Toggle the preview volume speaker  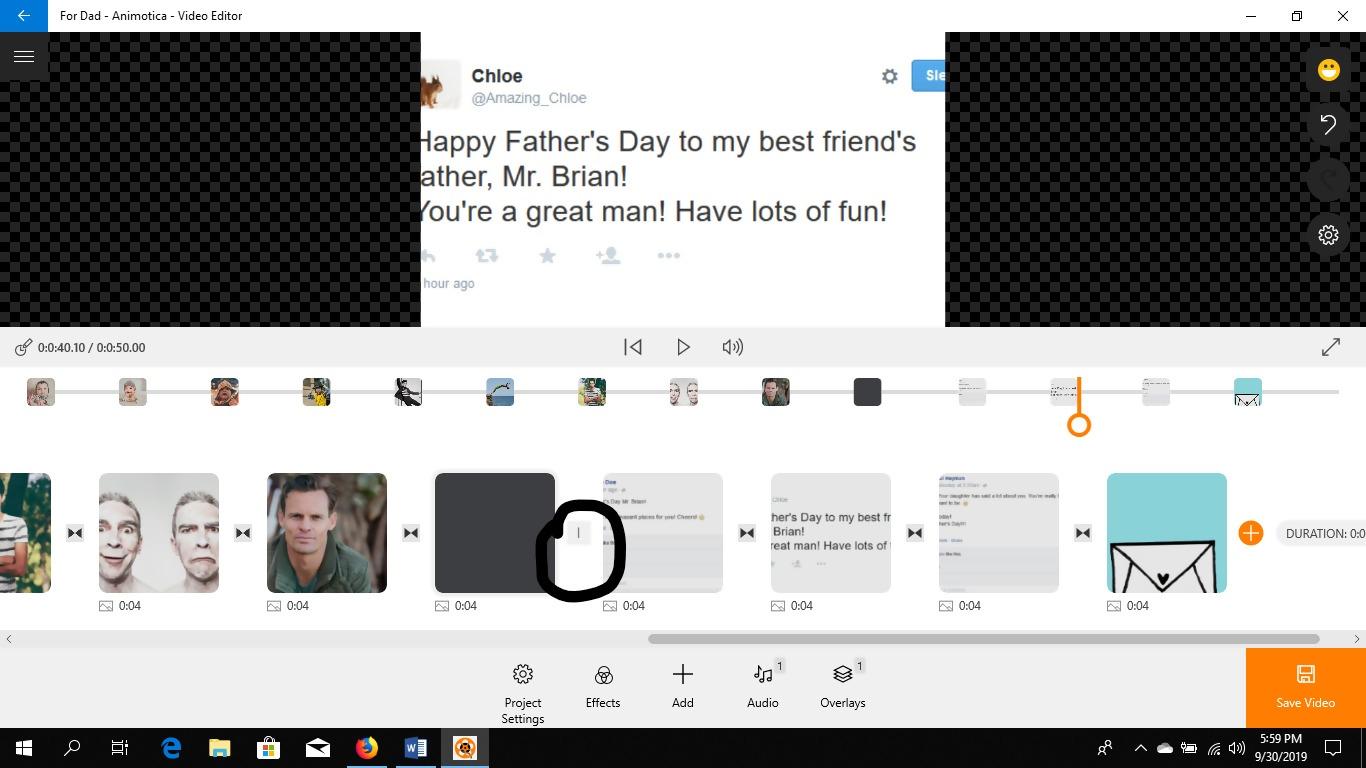pyautogui.click(x=733, y=347)
